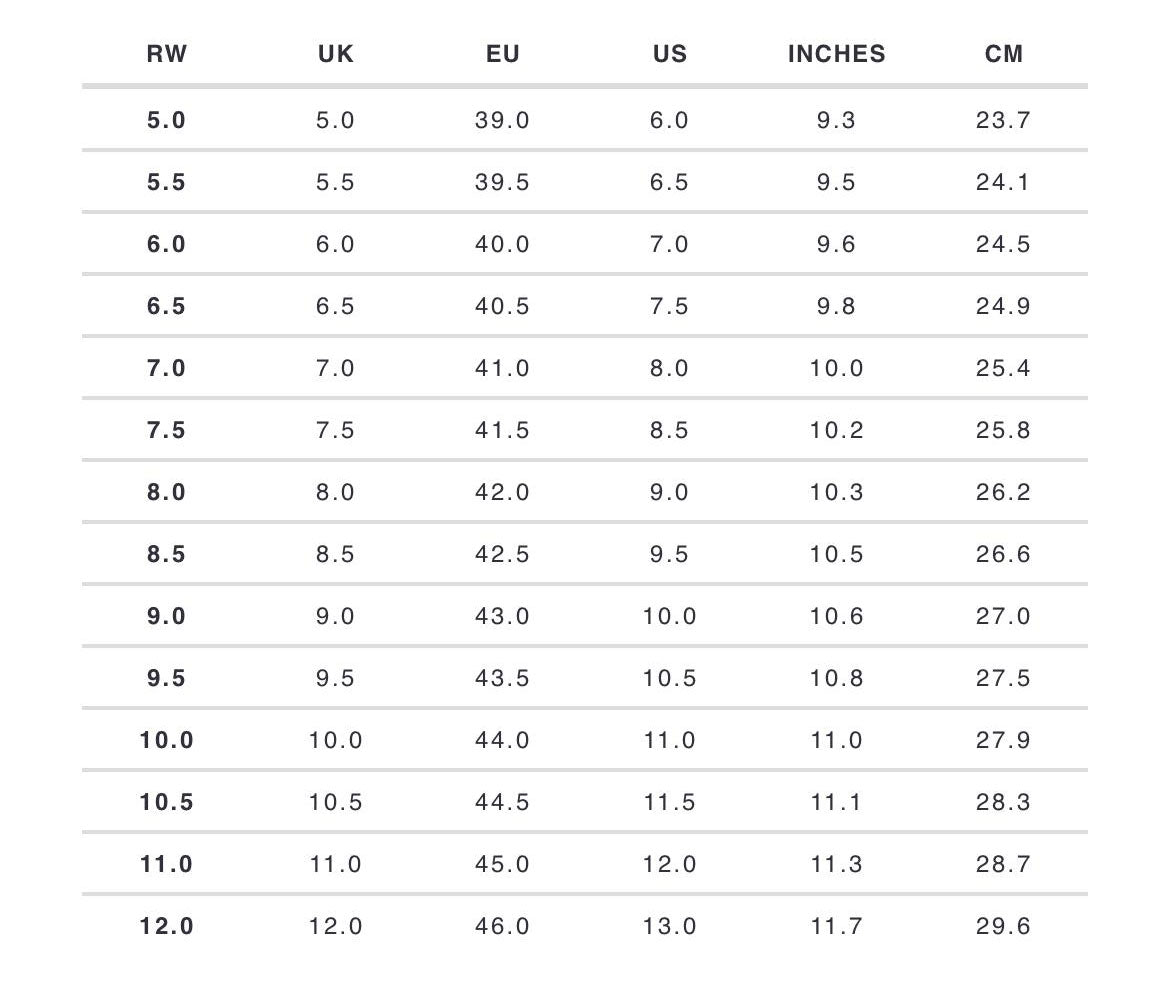
Task: Click the UK column header
Action: [x=336, y=54]
